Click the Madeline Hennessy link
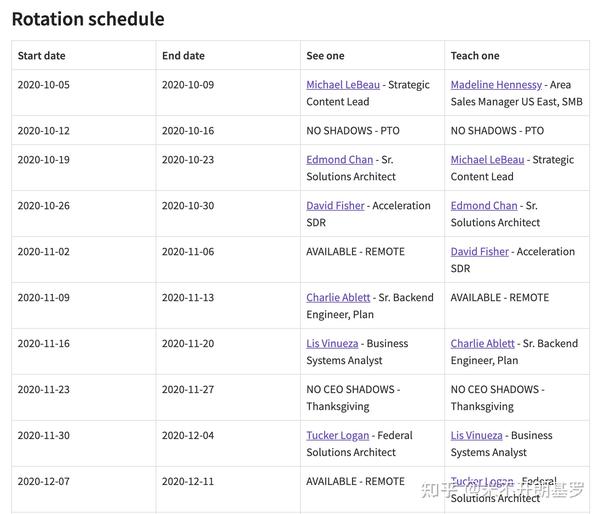The width and height of the screenshot is (600, 514). coord(496,85)
